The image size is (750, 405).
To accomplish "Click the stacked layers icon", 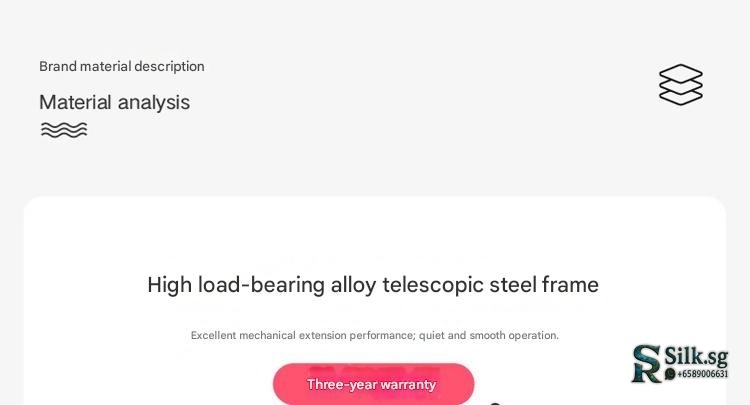I will point(680,85).
